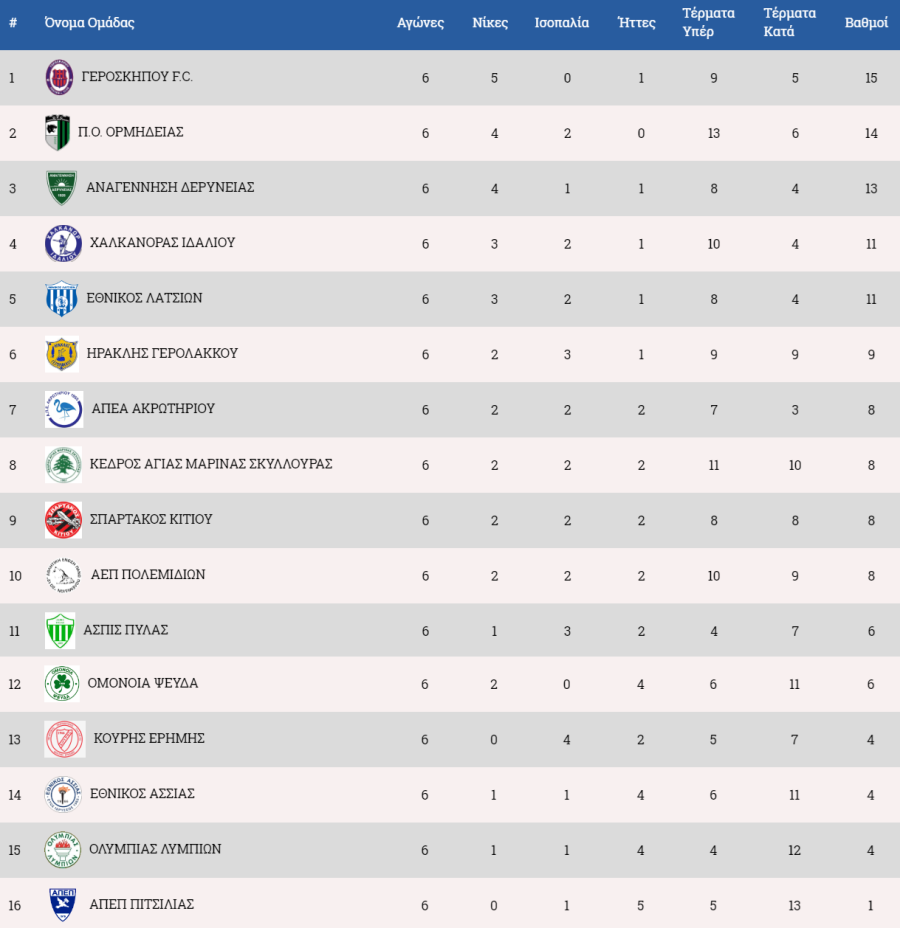Click the ΟΜΟΝΟΙΑ ΨΕΥΔΑ shamrock logo
900x928 pixels.
tap(62, 683)
